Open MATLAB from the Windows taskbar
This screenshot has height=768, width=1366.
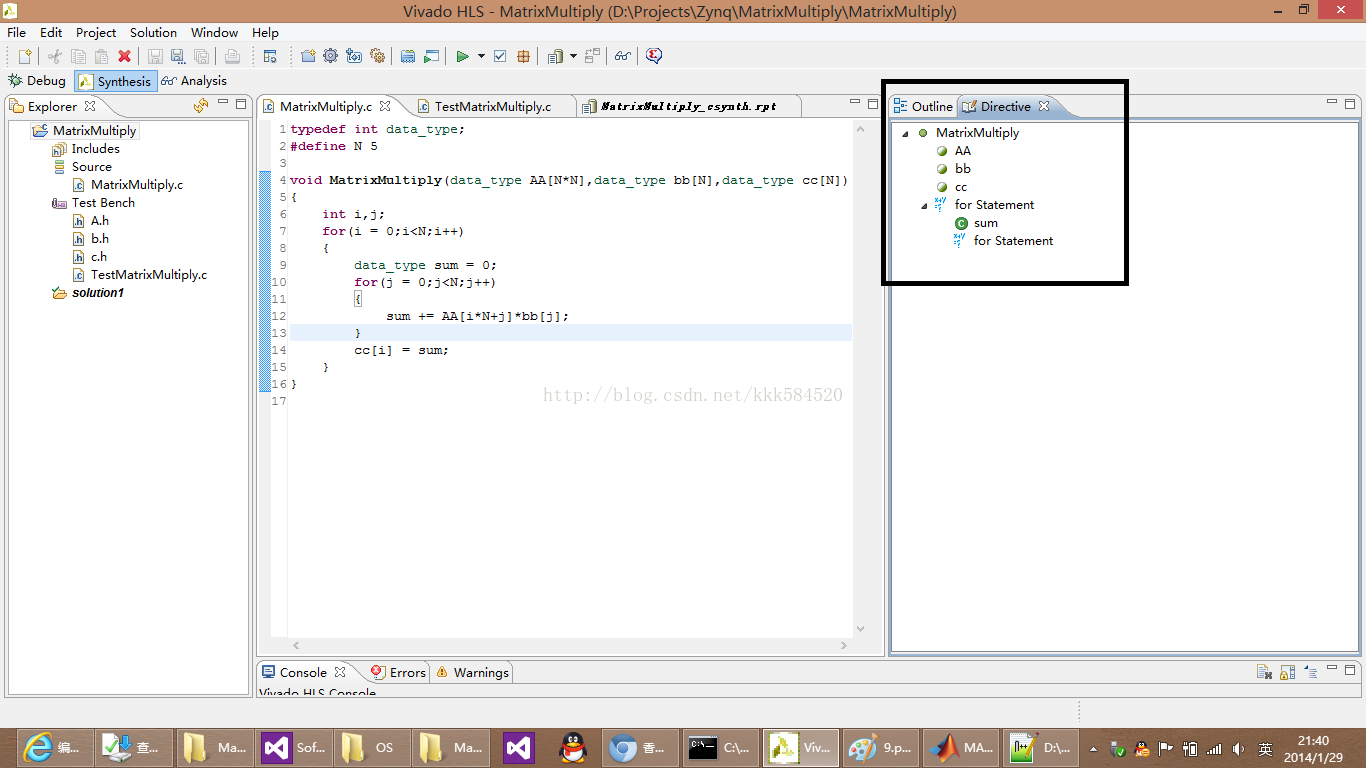click(960, 747)
